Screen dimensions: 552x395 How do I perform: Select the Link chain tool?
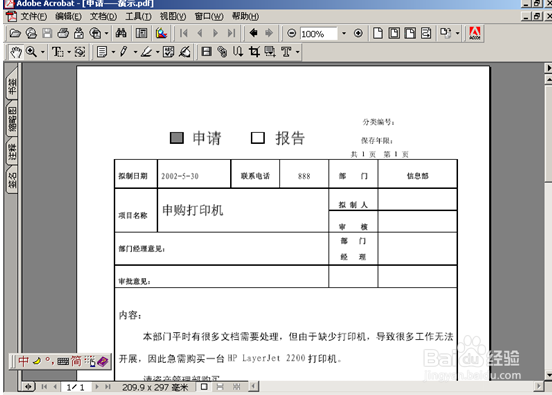(x=222, y=52)
